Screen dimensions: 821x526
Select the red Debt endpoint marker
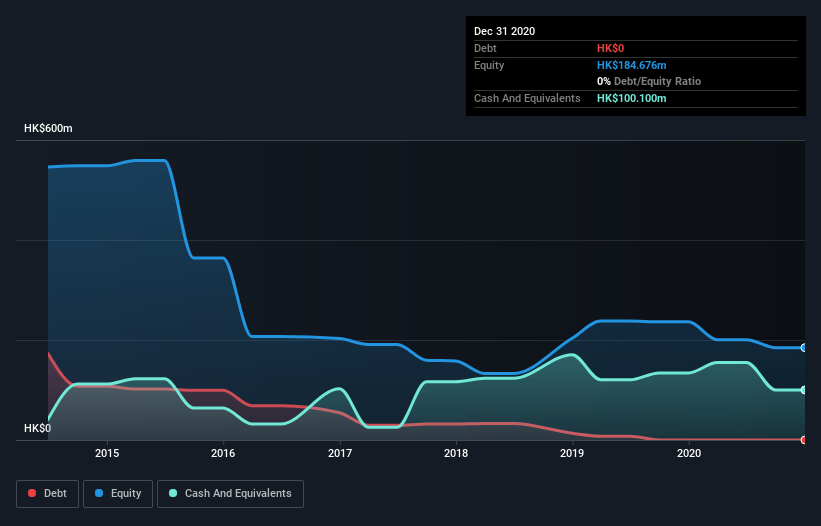click(804, 440)
